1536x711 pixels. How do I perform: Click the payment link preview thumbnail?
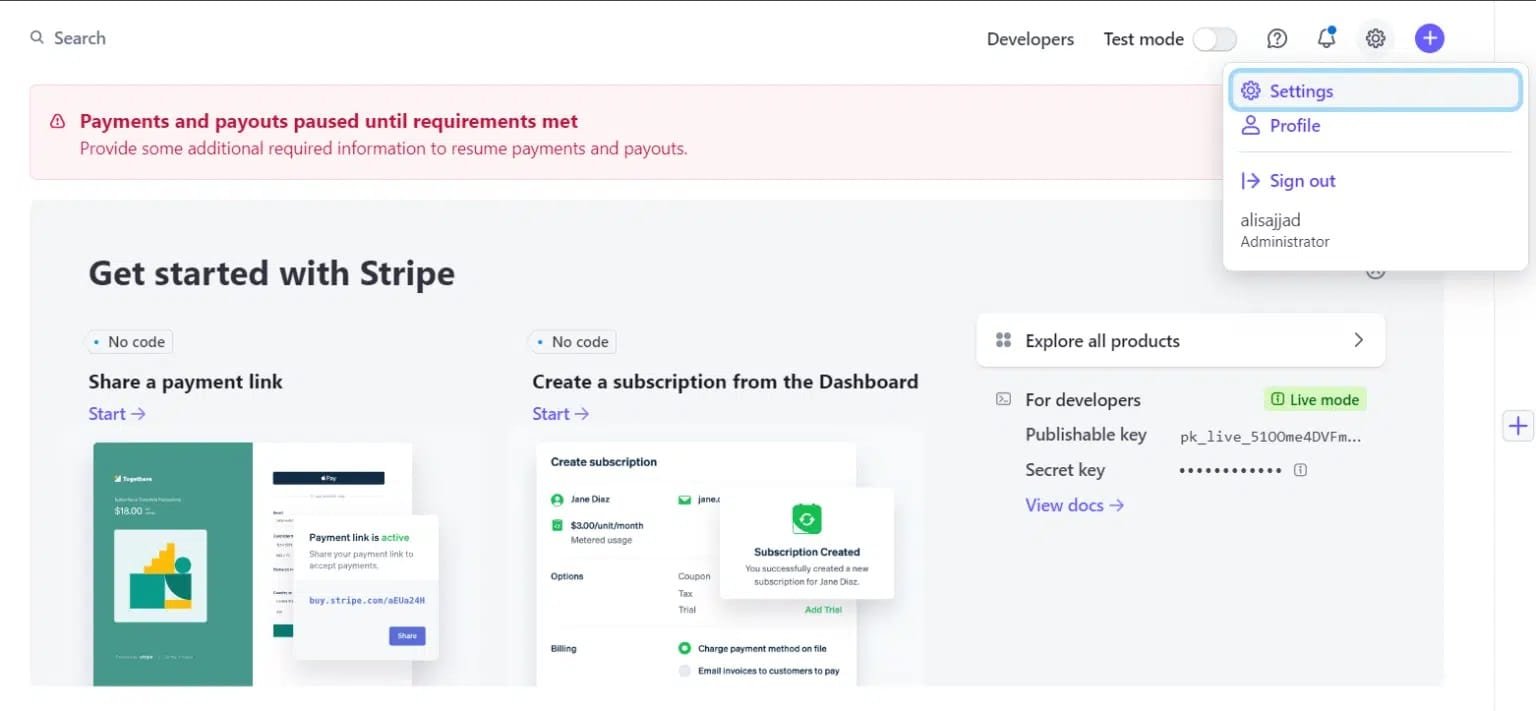point(265,564)
